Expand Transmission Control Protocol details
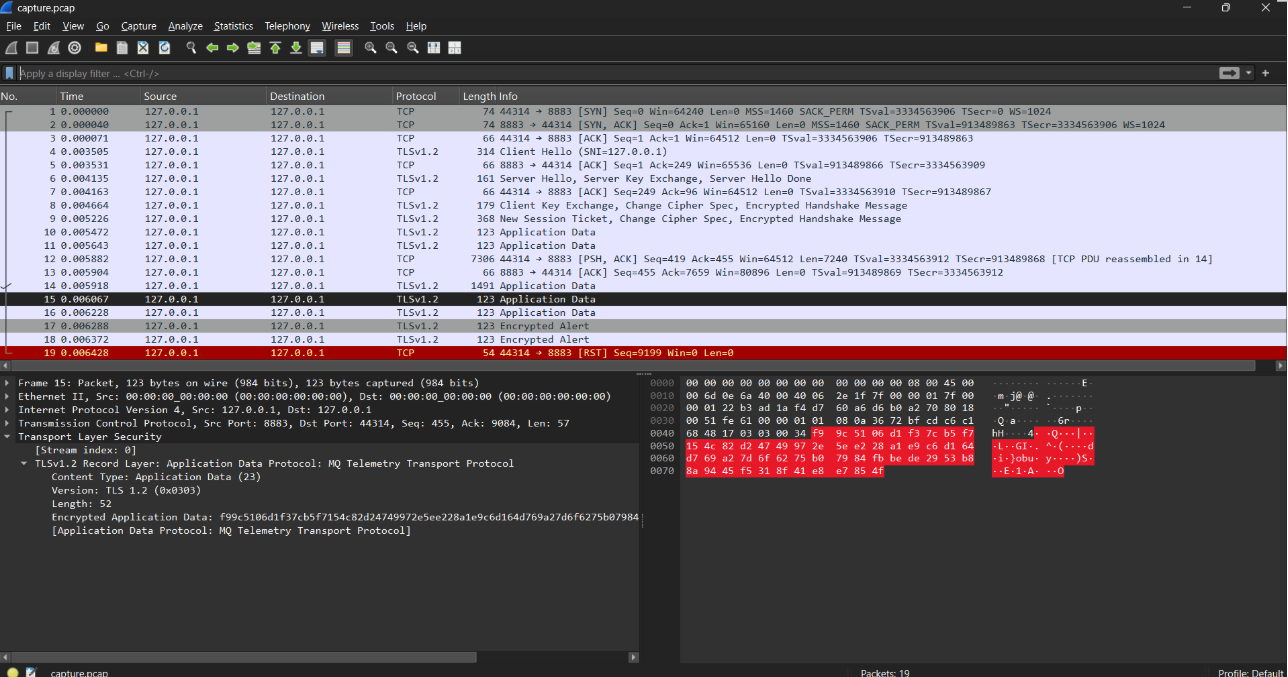Image resolution: width=1288 pixels, height=677 pixels. 8,423
